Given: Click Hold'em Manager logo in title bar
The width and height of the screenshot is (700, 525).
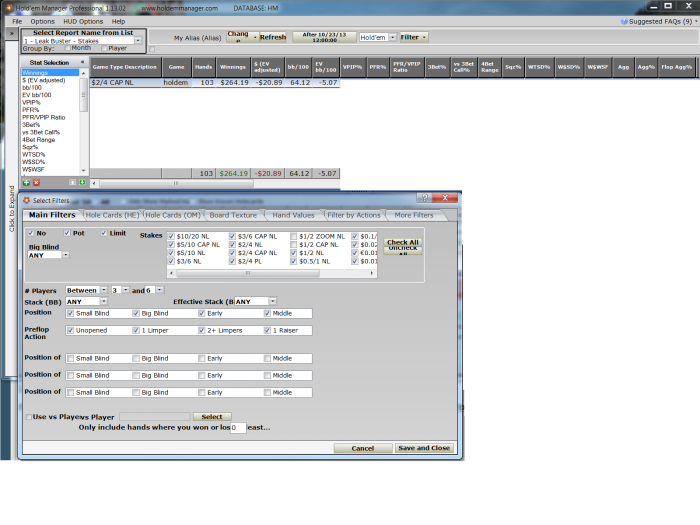Looking at the screenshot, I should (x=9, y=8).
